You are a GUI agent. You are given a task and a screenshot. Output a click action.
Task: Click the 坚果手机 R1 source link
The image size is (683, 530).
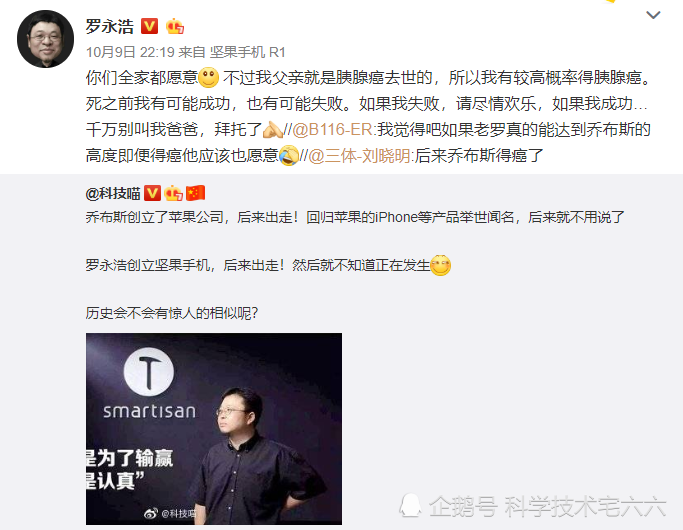pyautogui.click(x=247, y=52)
